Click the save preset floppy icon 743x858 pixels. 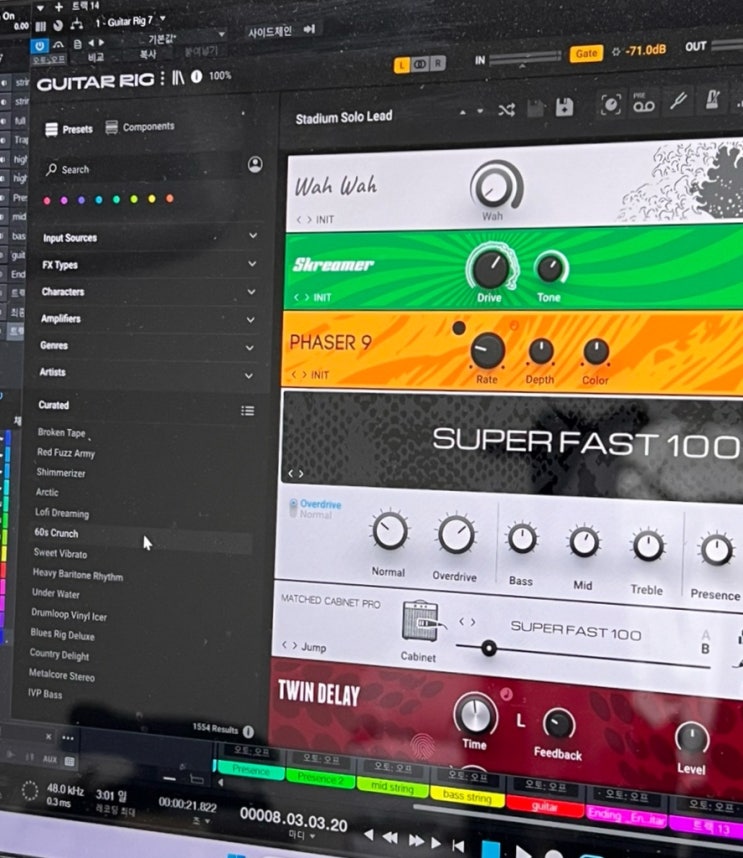pyautogui.click(x=565, y=107)
